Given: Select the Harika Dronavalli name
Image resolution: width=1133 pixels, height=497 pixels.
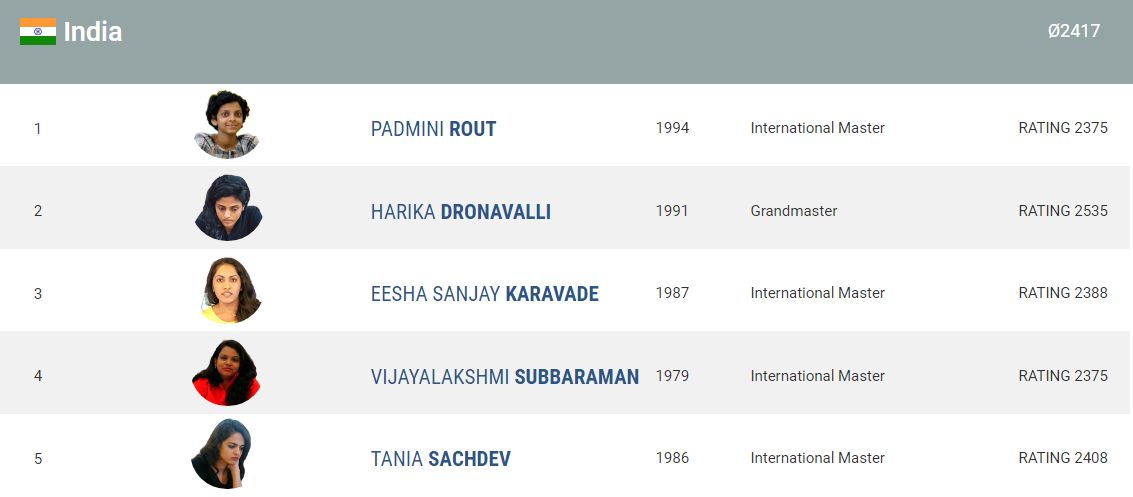Looking at the screenshot, I should pos(460,212).
